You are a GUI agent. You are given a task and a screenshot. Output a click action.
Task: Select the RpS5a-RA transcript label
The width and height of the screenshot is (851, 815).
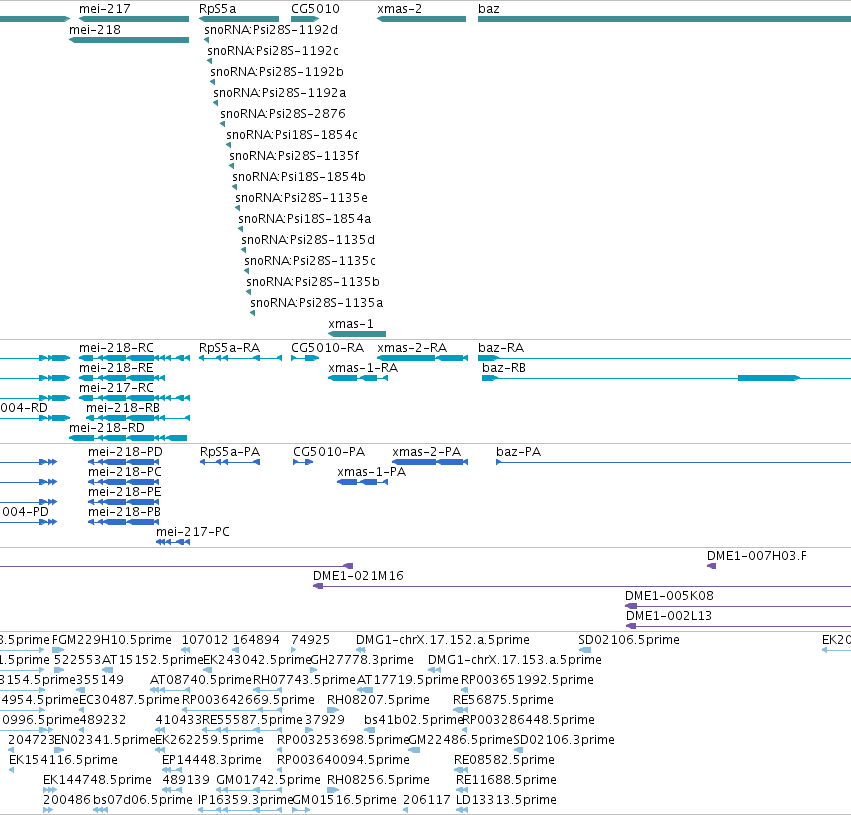tap(230, 348)
